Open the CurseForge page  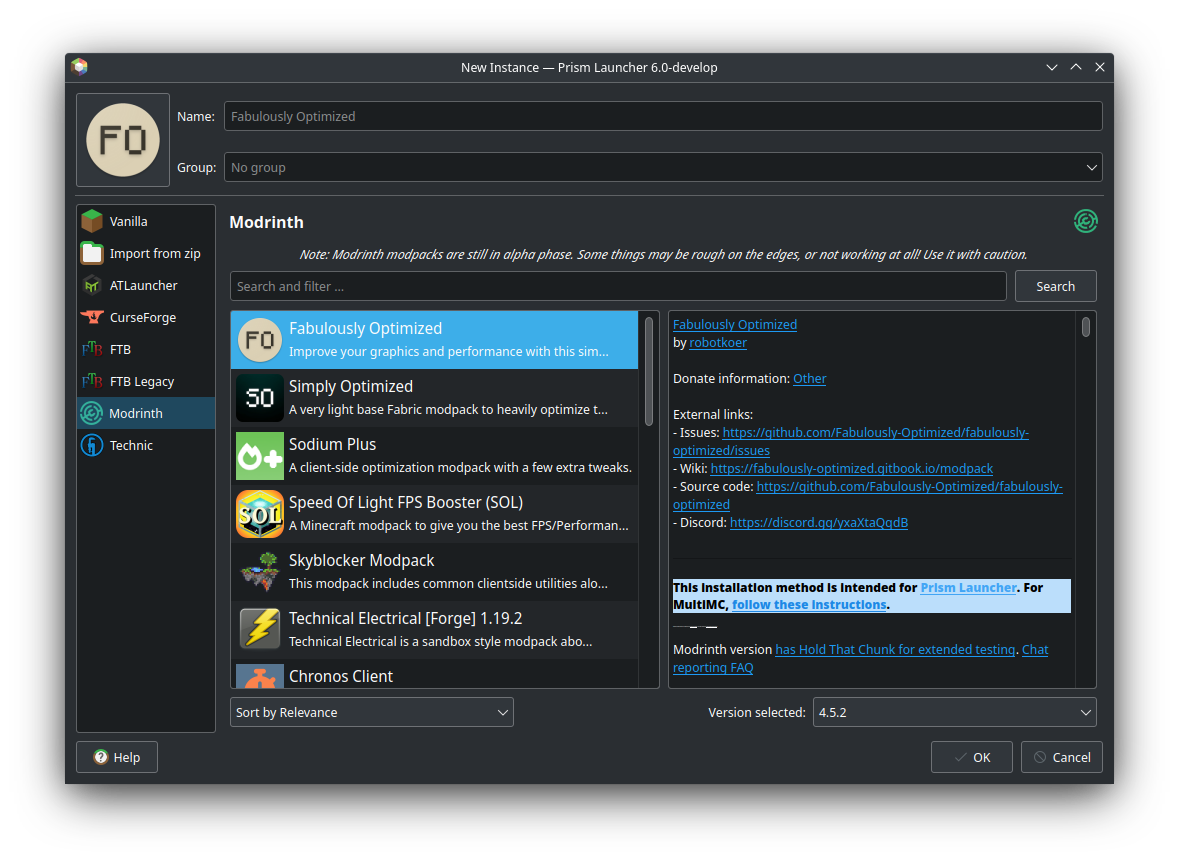146,317
